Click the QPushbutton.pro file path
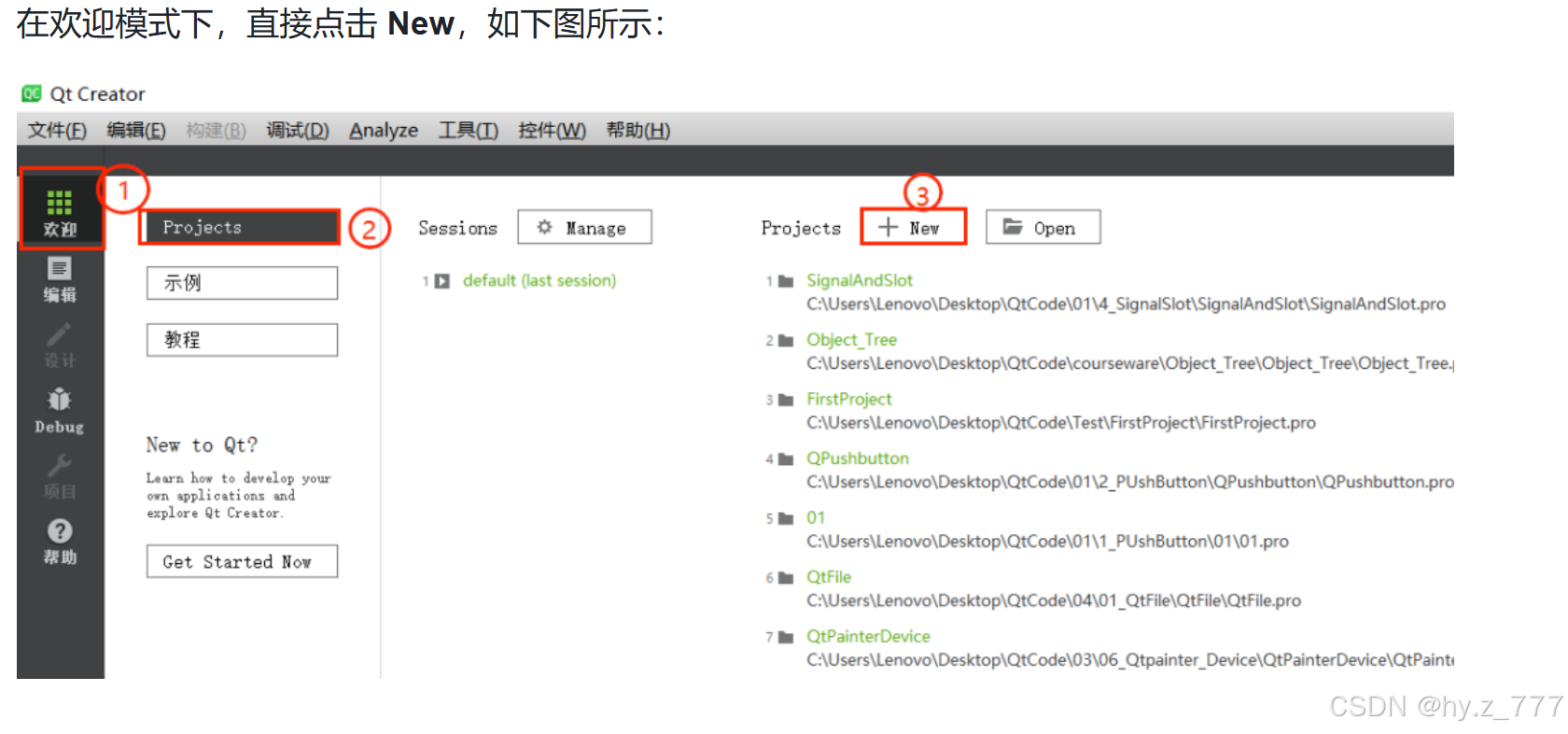The width and height of the screenshot is (1568, 734). pos(1130,482)
